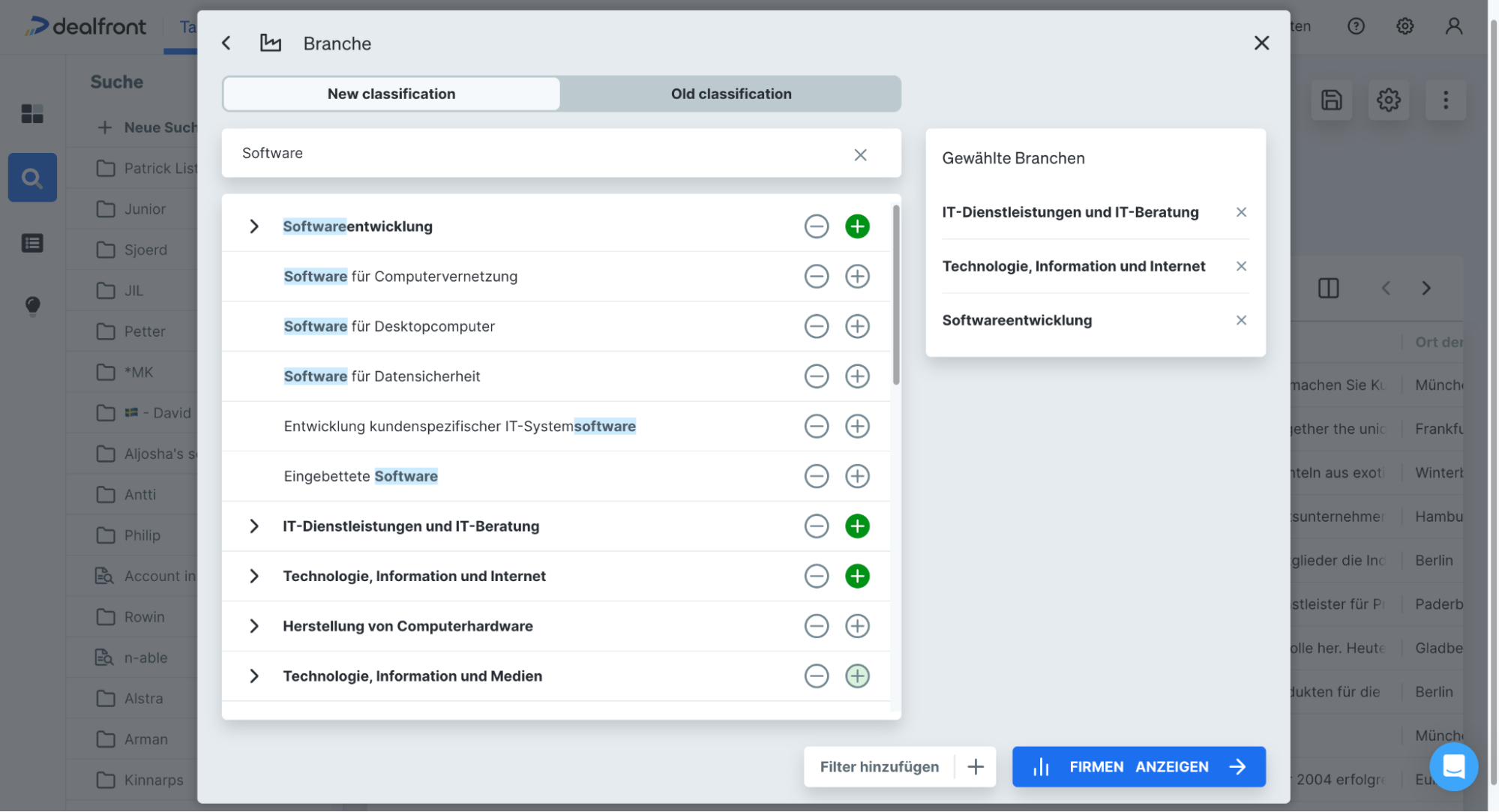
Task: Click the back arrow in the Branche header
Action: tap(226, 43)
